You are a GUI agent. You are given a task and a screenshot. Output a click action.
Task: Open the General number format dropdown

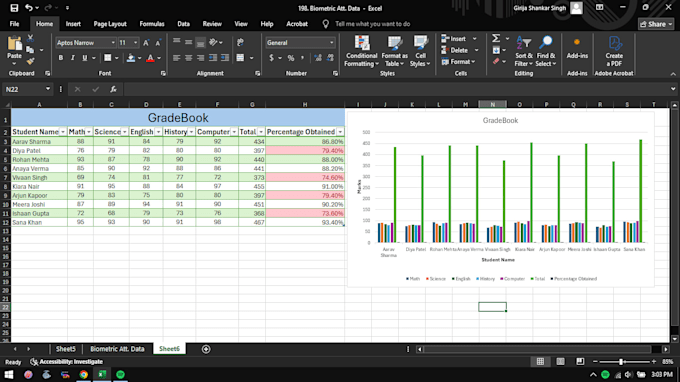(x=332, y=42)
